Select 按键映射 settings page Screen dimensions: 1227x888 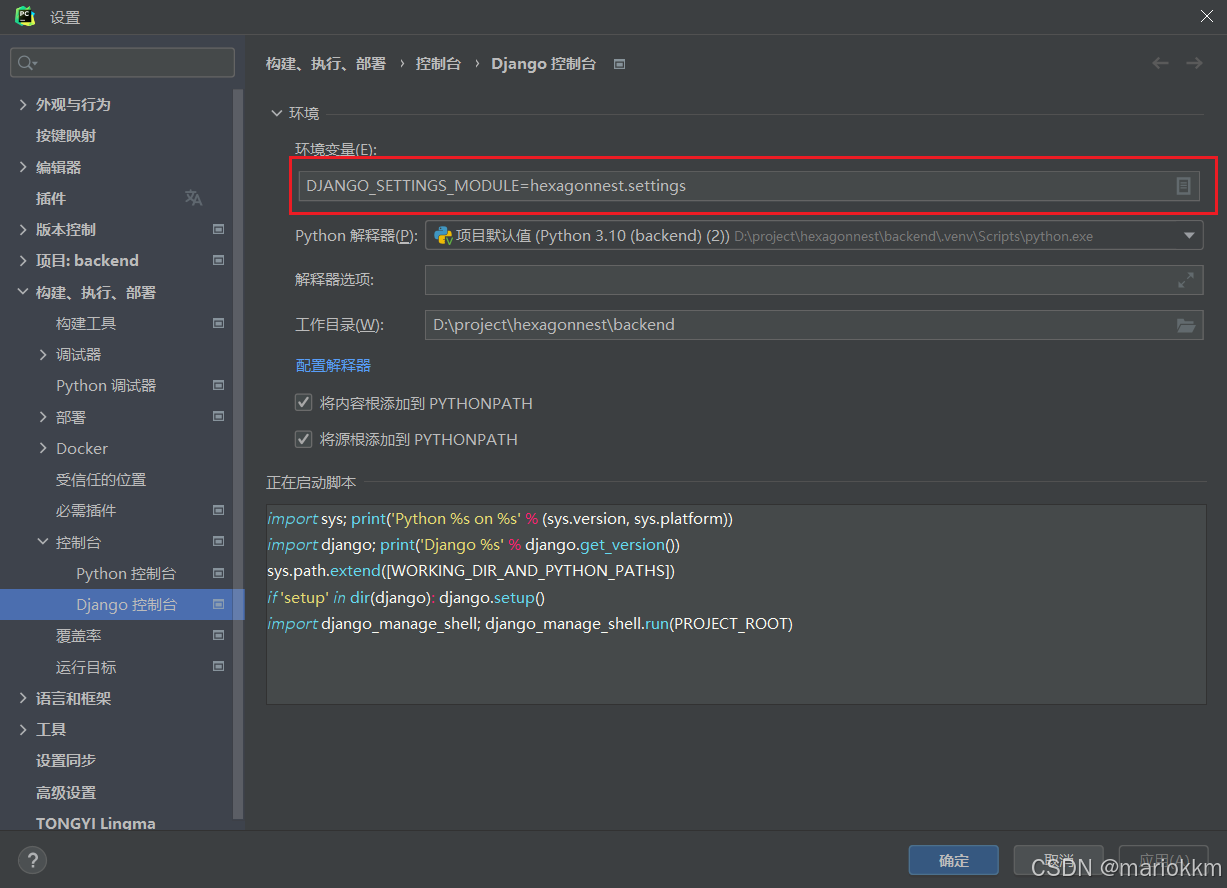66,135
